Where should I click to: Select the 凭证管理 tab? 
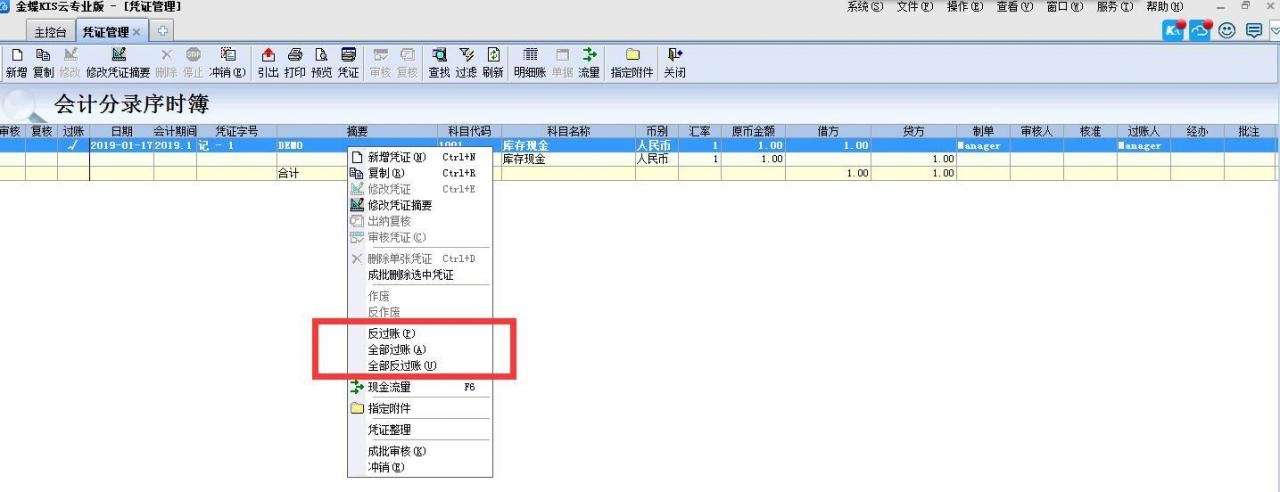point(104,33)
